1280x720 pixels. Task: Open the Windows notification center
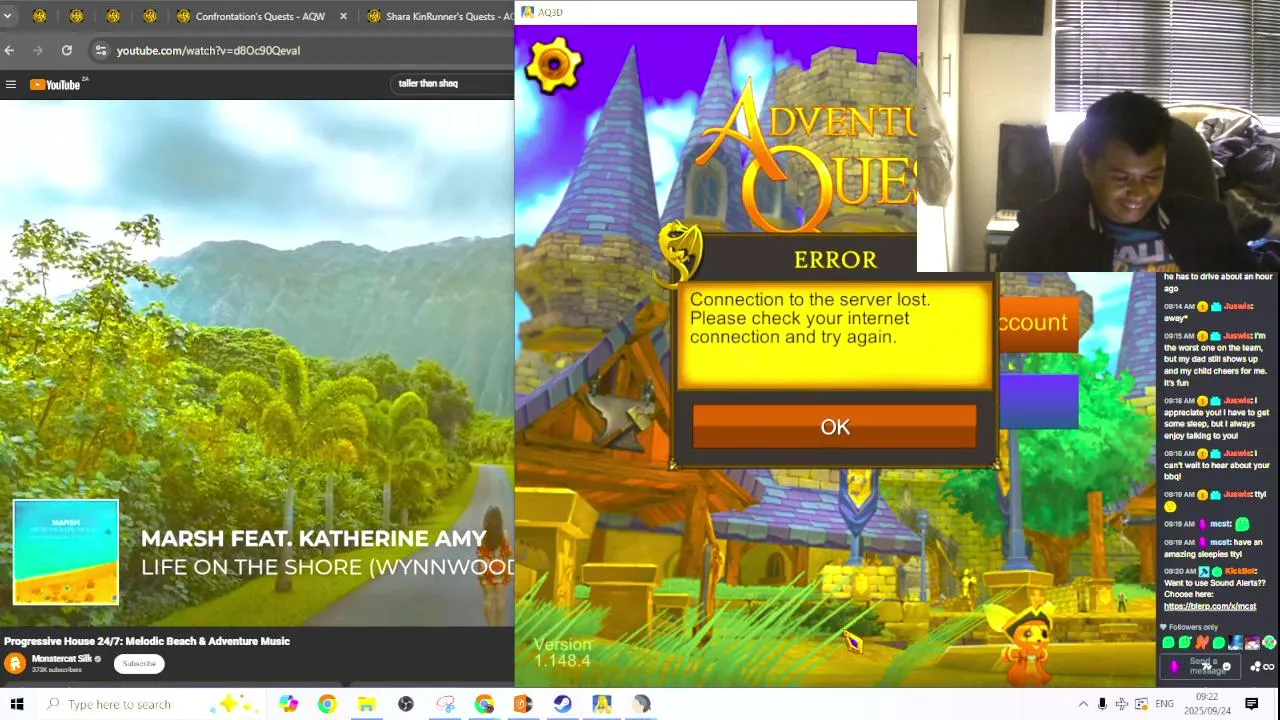(1251, 704)
